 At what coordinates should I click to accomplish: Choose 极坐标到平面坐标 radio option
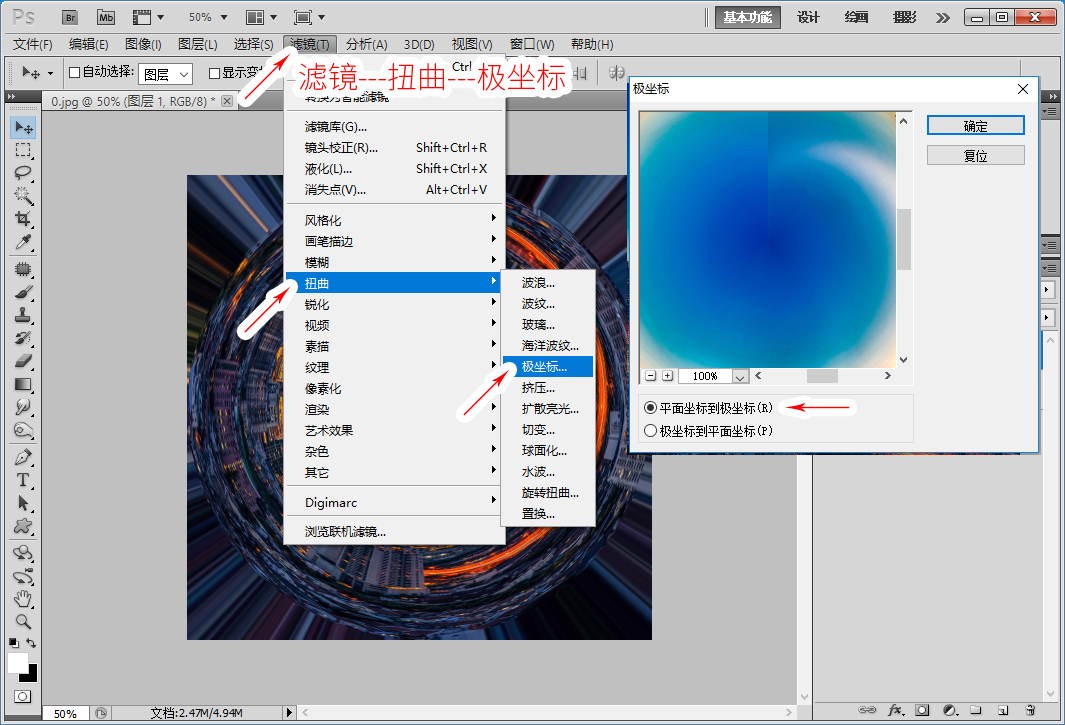tap(650, 431)
